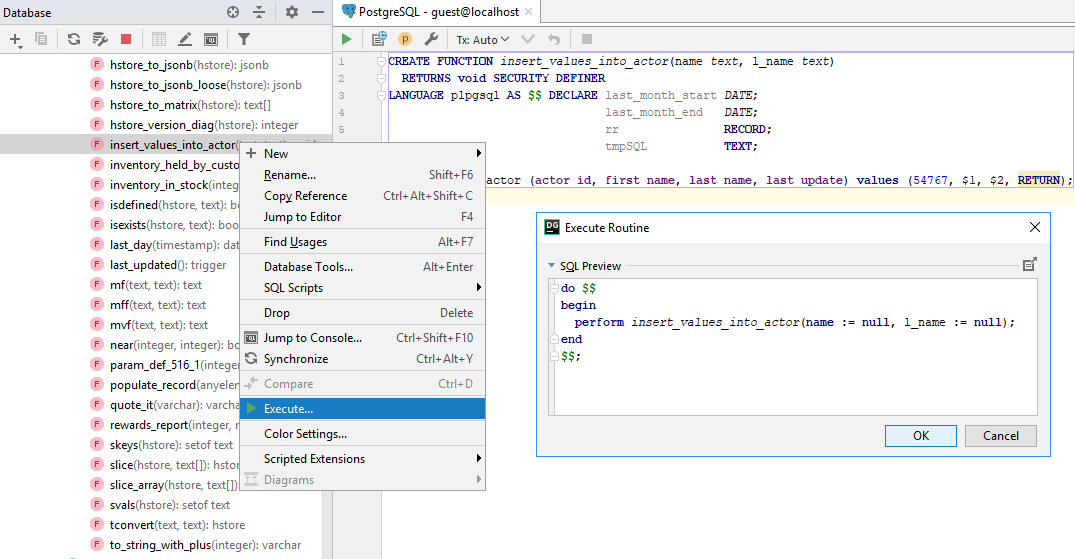Select Jump to Console... menu entry

point(362,337)
